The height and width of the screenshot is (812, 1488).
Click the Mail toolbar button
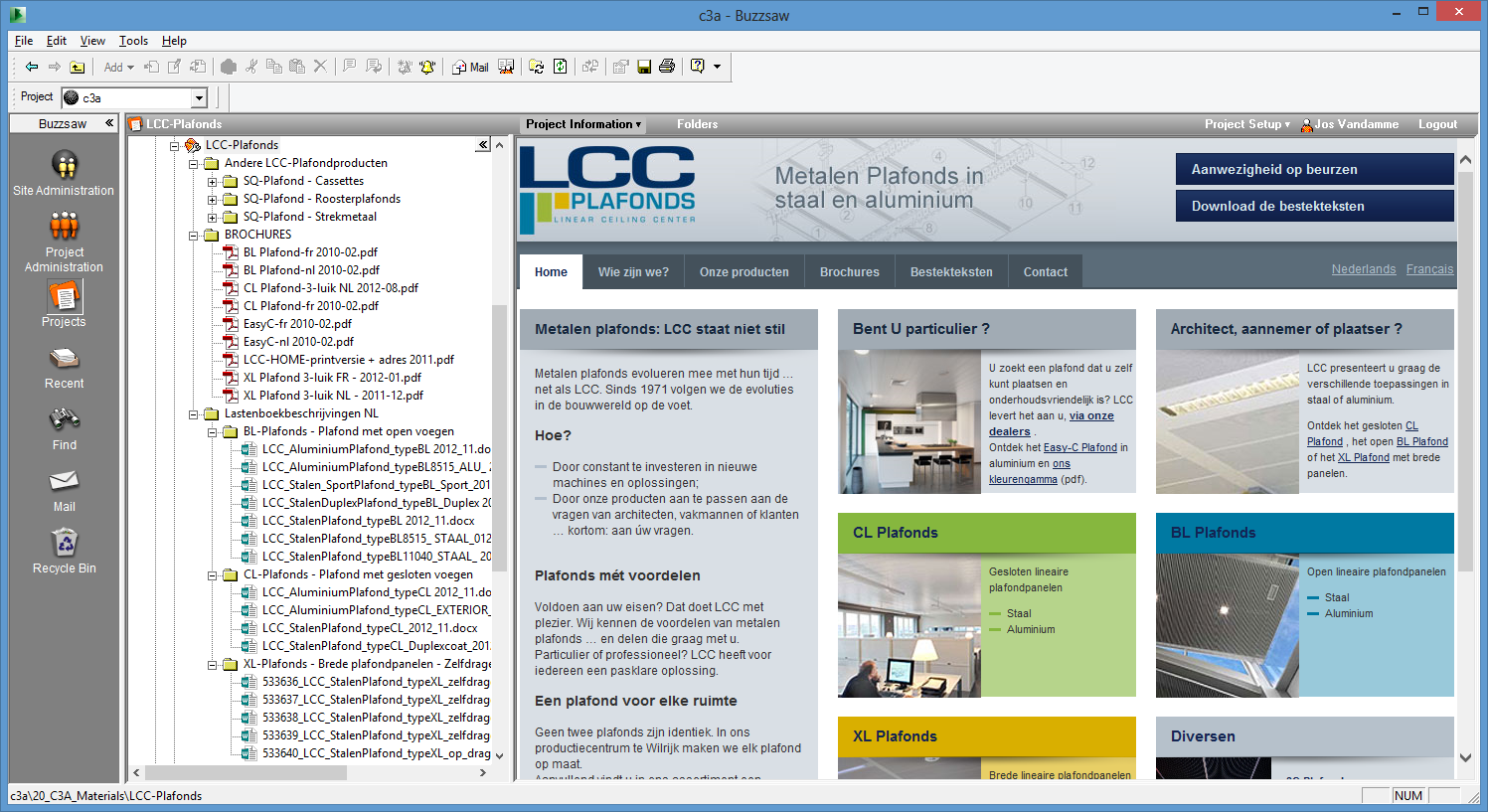coord(470,67)
